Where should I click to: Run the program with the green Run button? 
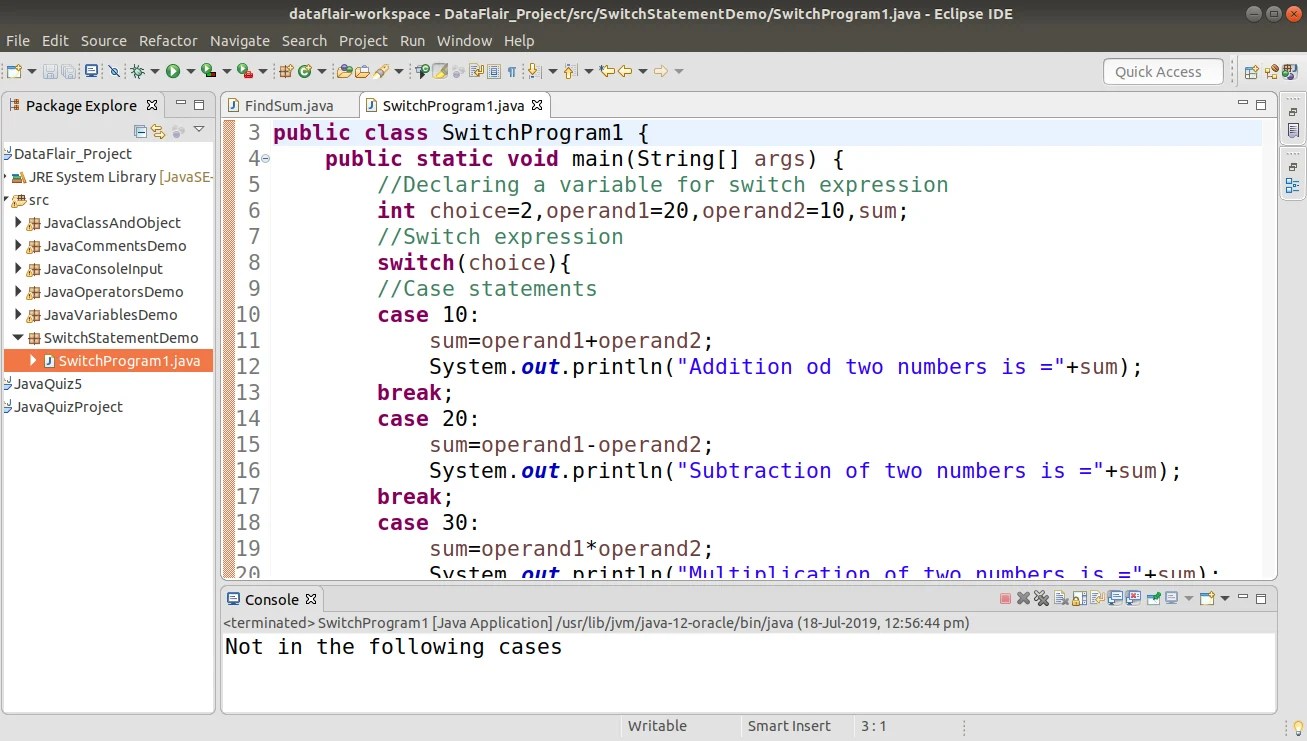click(x=172, y=71)
